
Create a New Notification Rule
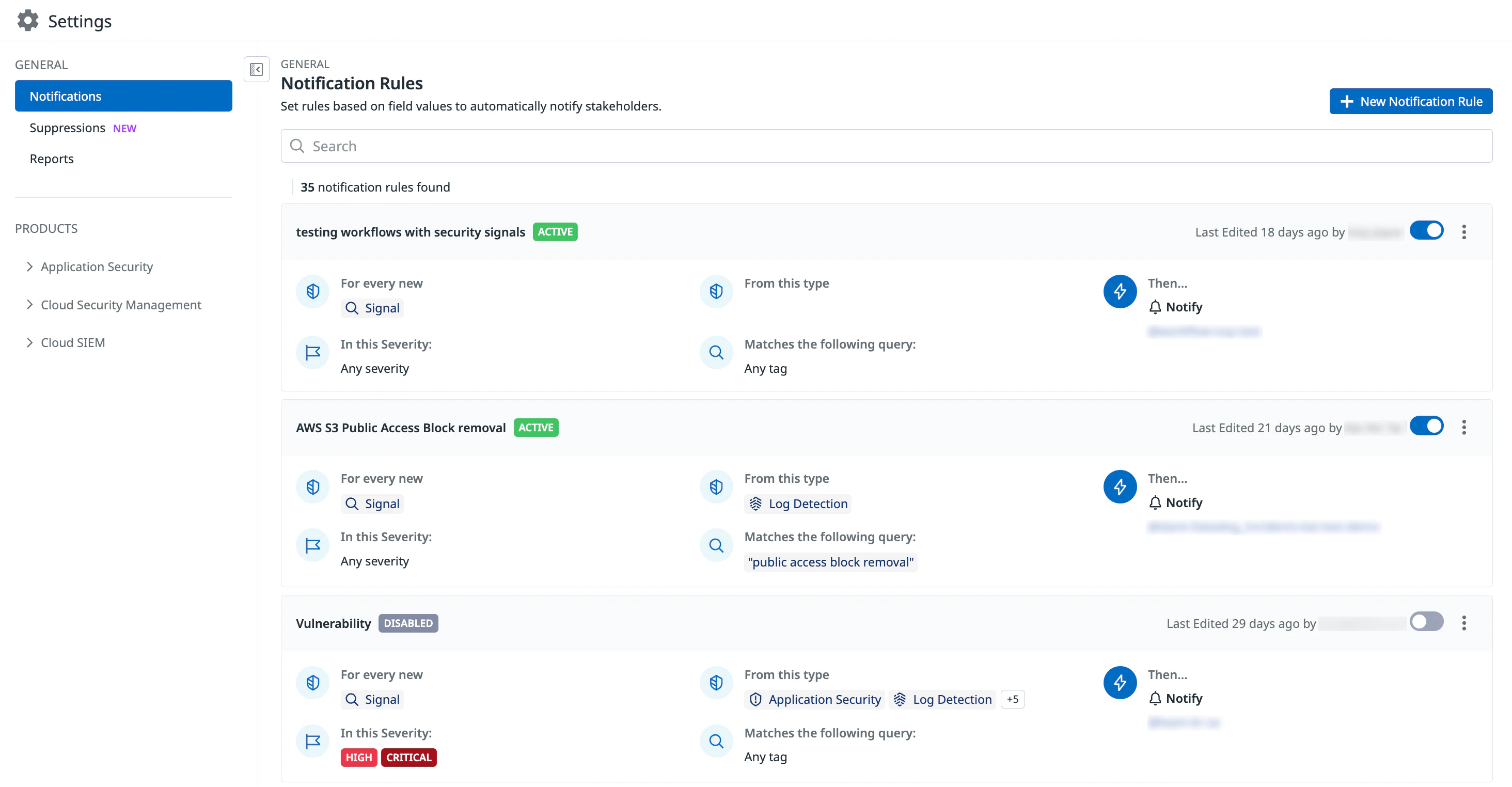[1411, 102]
